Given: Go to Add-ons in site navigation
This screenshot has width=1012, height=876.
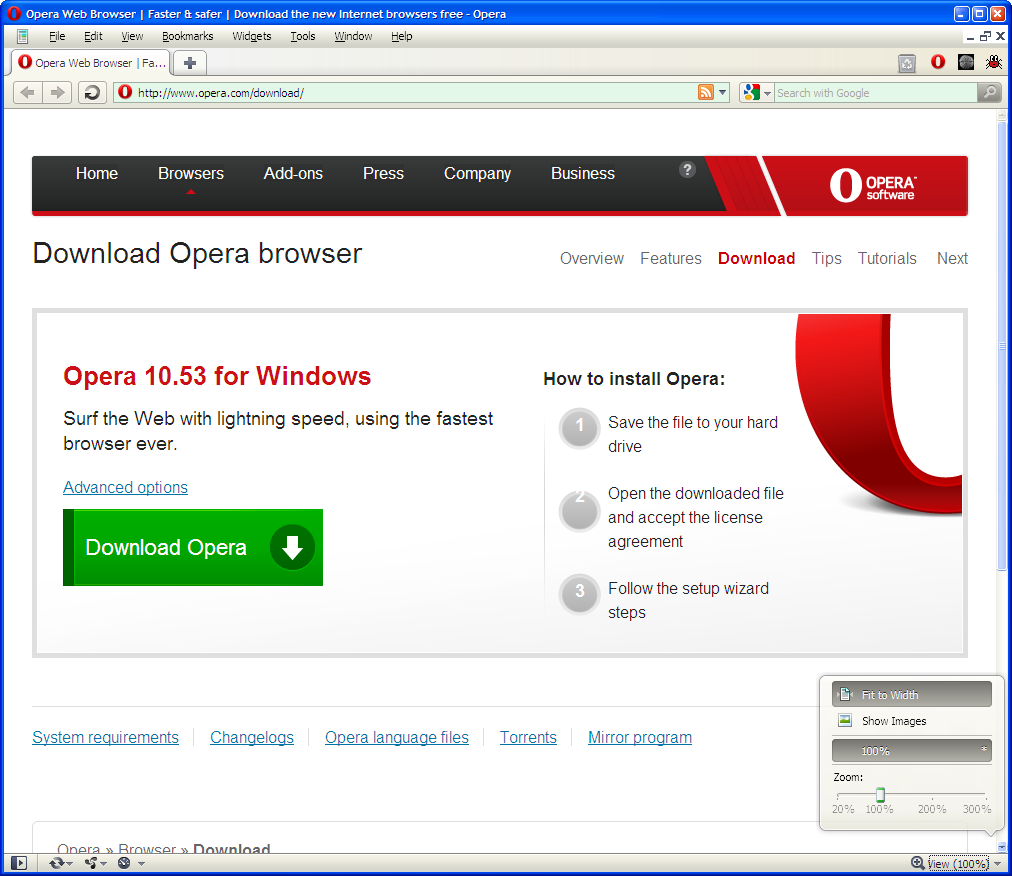Looking at the screenshot, I should coord(293,174).
